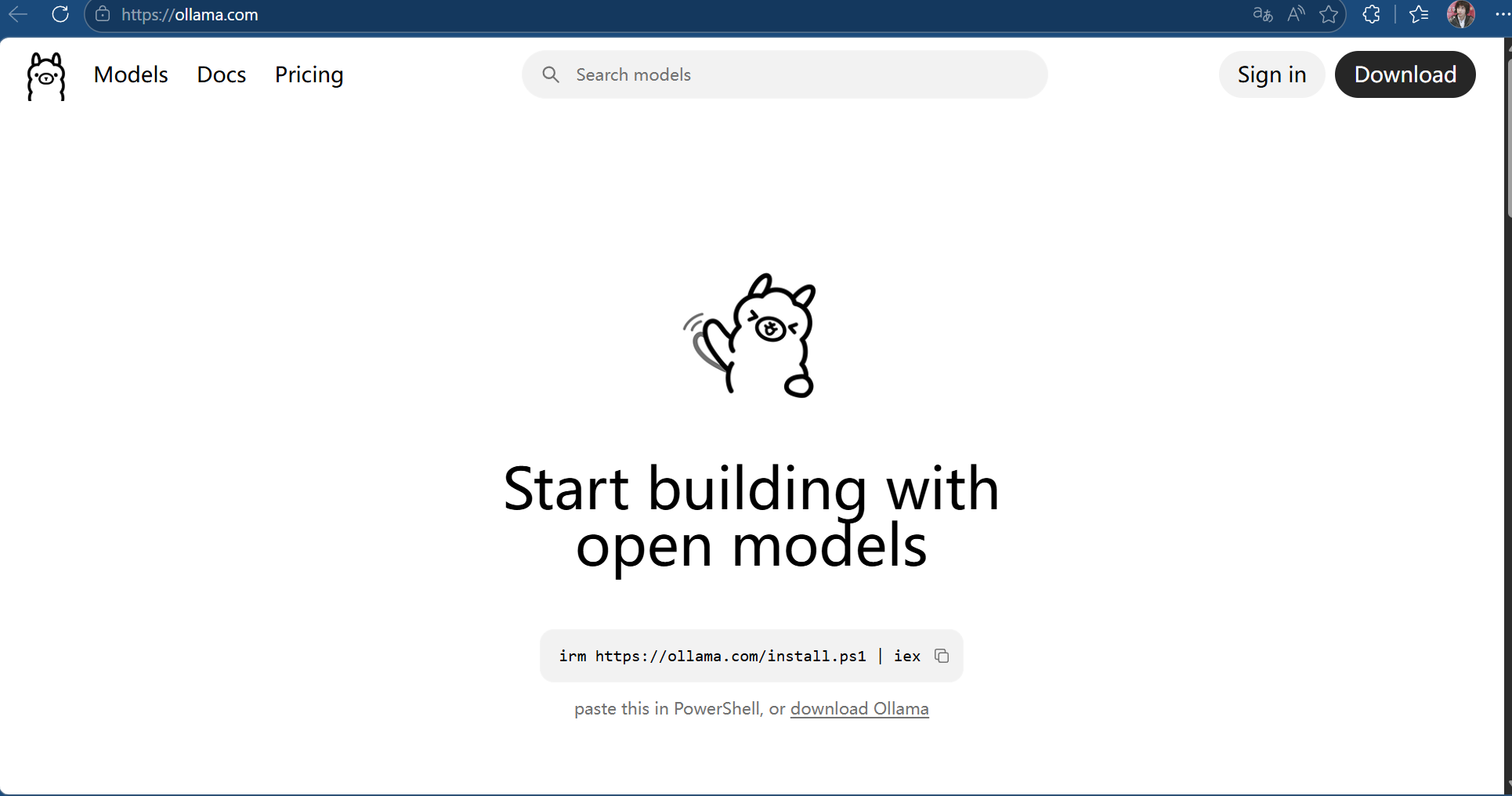Screen dimensions: 1512x796
Task: Click the black Download button
Action: click(x=1405, y=74)
